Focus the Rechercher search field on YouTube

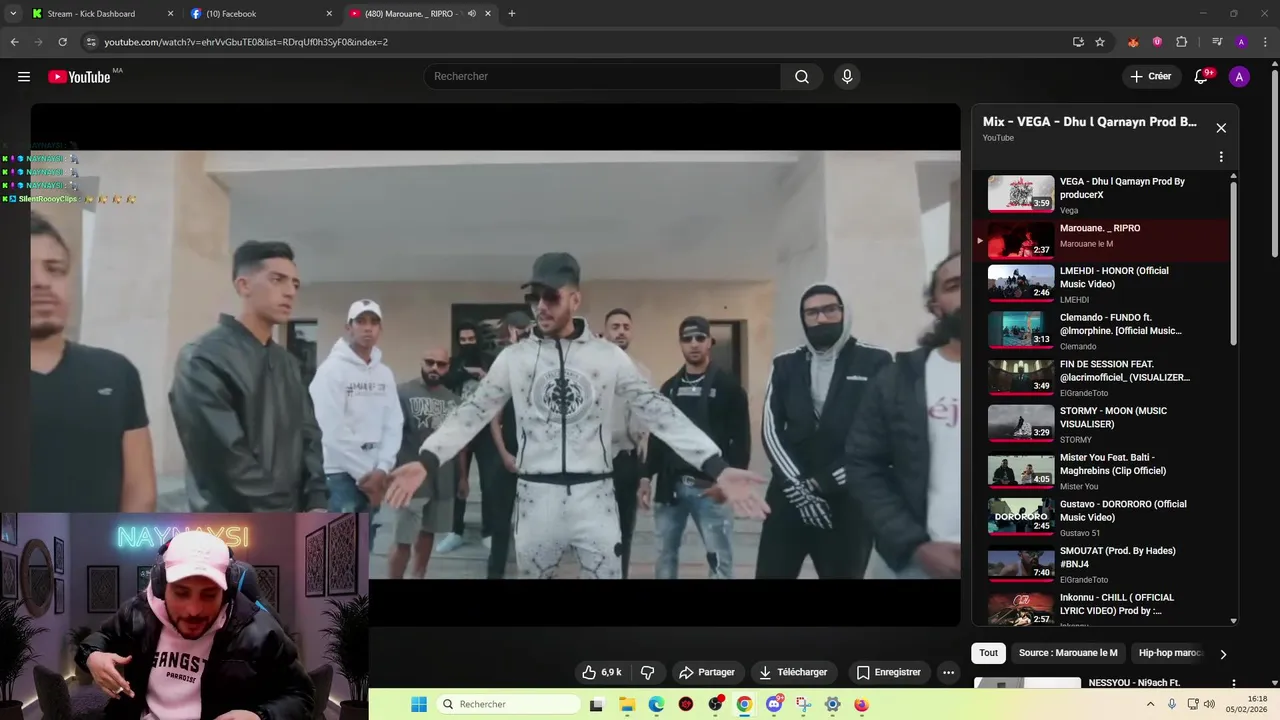[602, 77]
